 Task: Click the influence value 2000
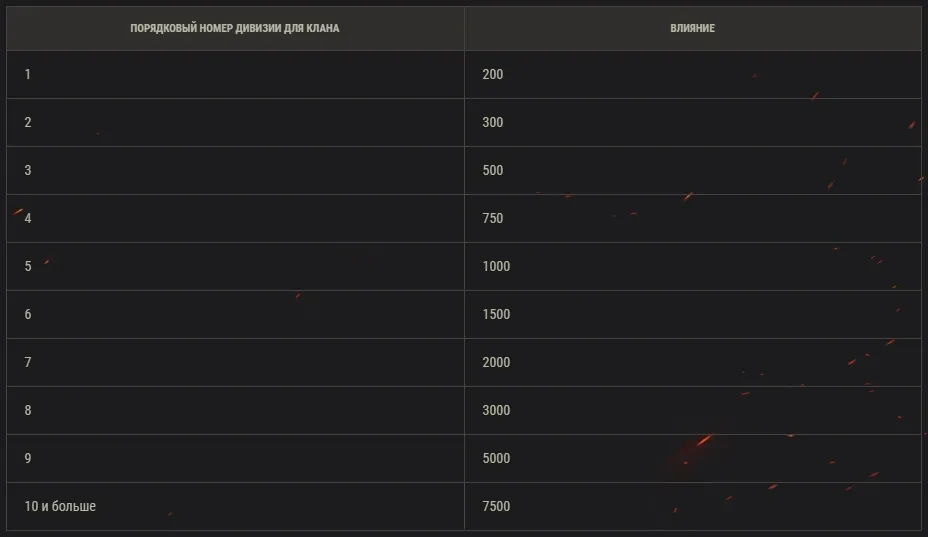(x=496, y=363)
